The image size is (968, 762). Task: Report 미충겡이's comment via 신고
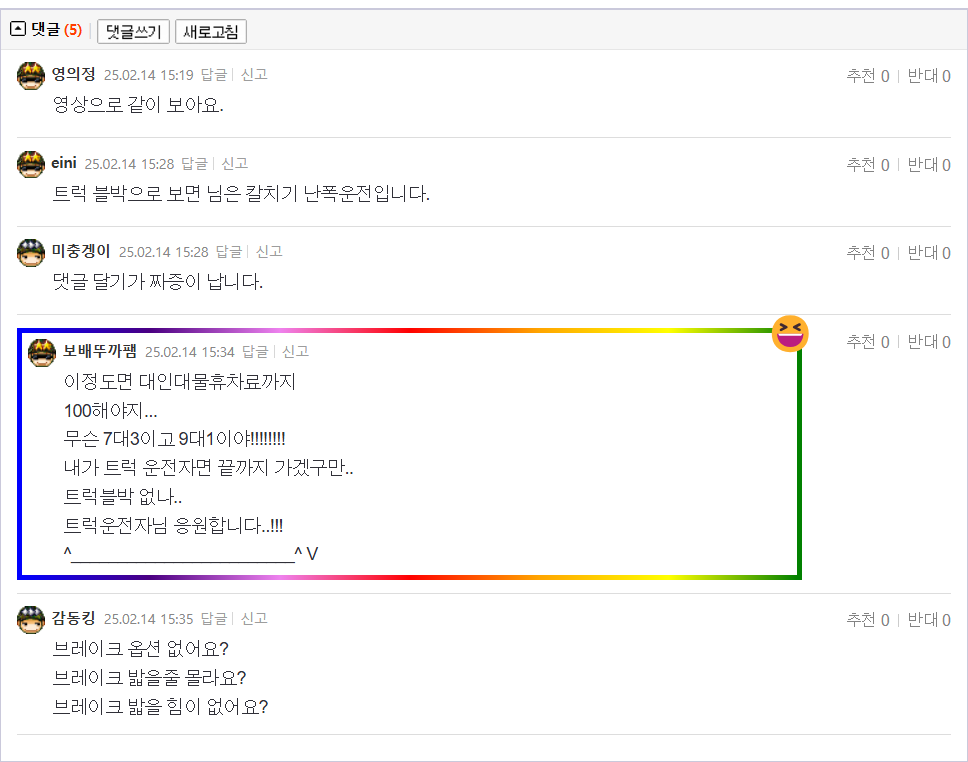(269, 252)
